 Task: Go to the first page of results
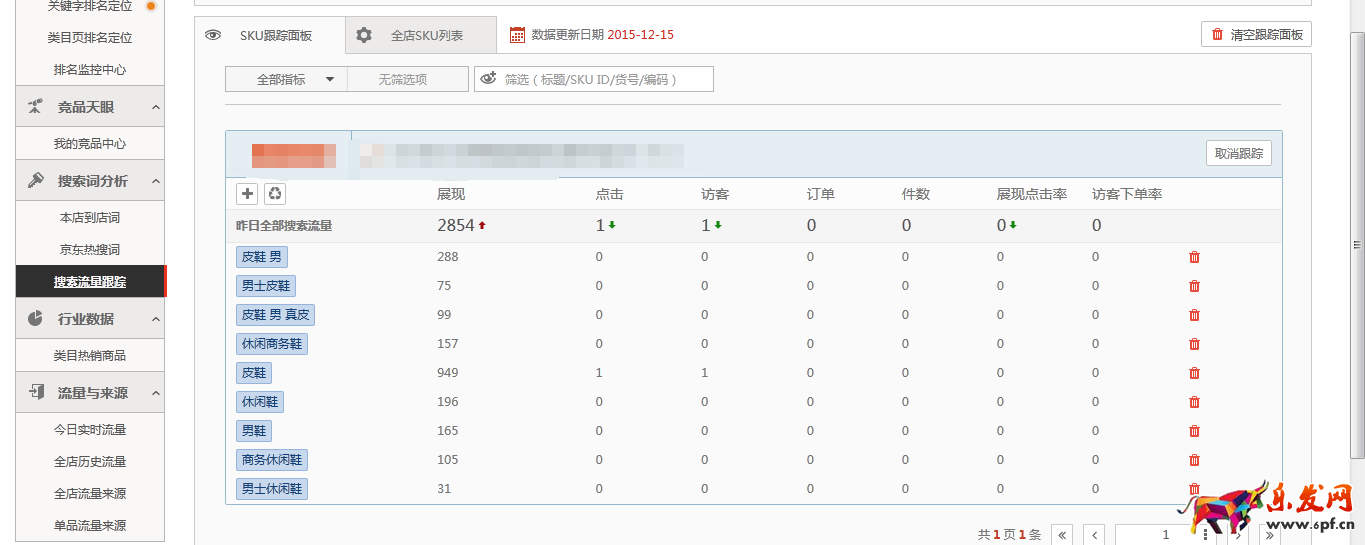1061,535
